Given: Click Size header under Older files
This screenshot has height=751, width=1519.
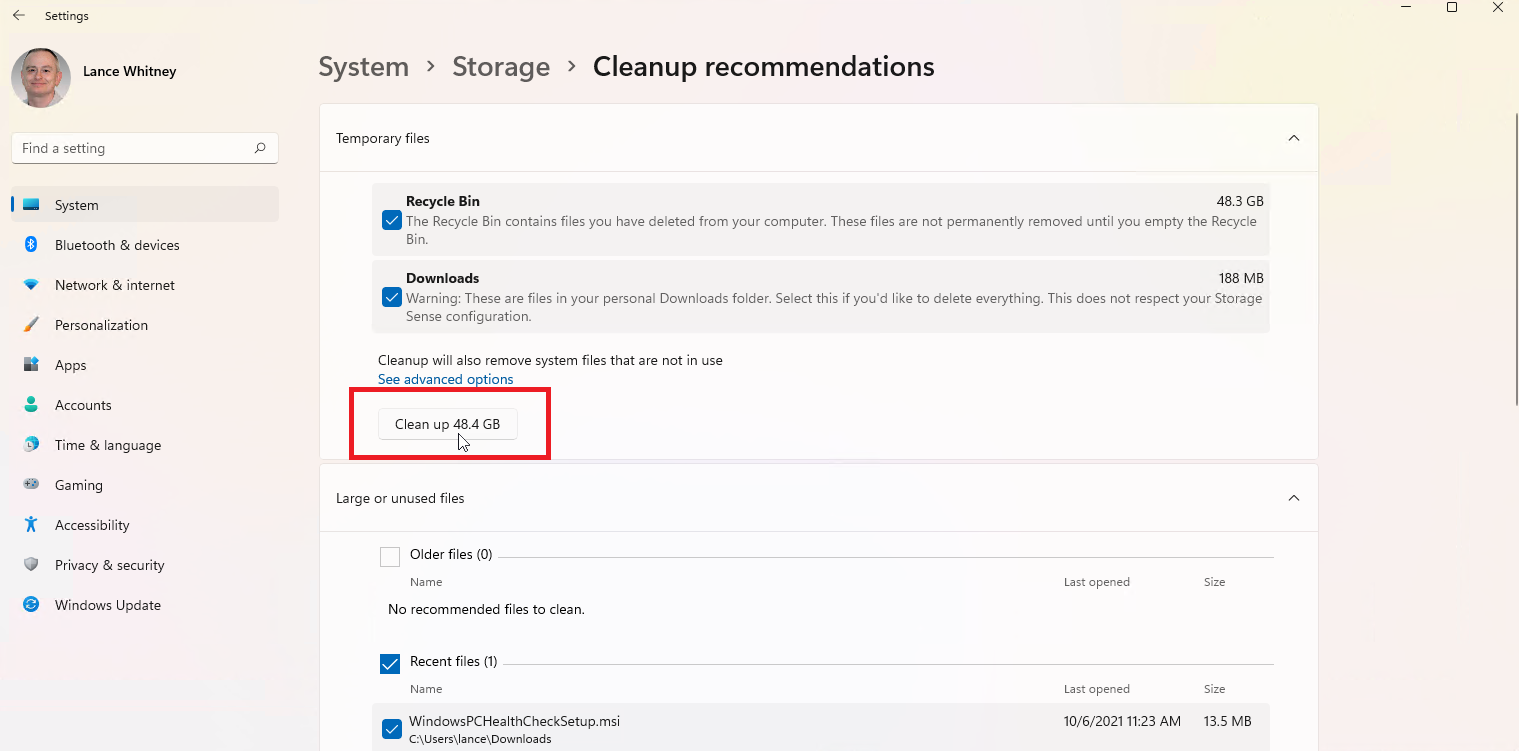Looking at the screenshot, I should [x=1214, y=582].
